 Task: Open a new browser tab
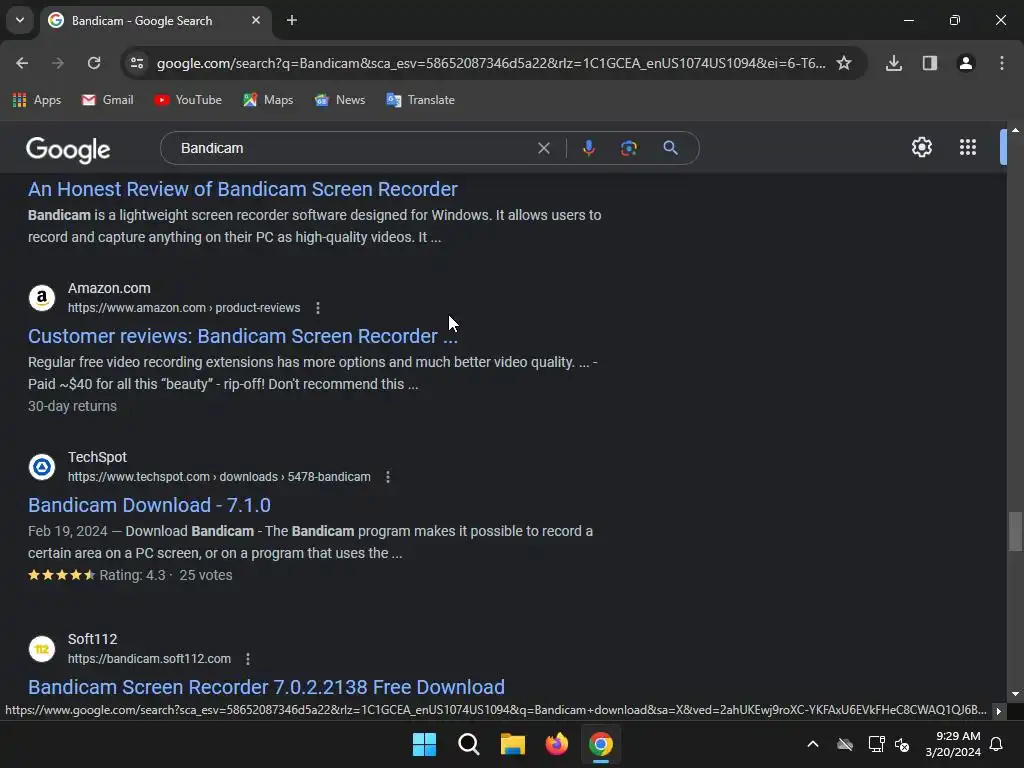coord(292,20)
